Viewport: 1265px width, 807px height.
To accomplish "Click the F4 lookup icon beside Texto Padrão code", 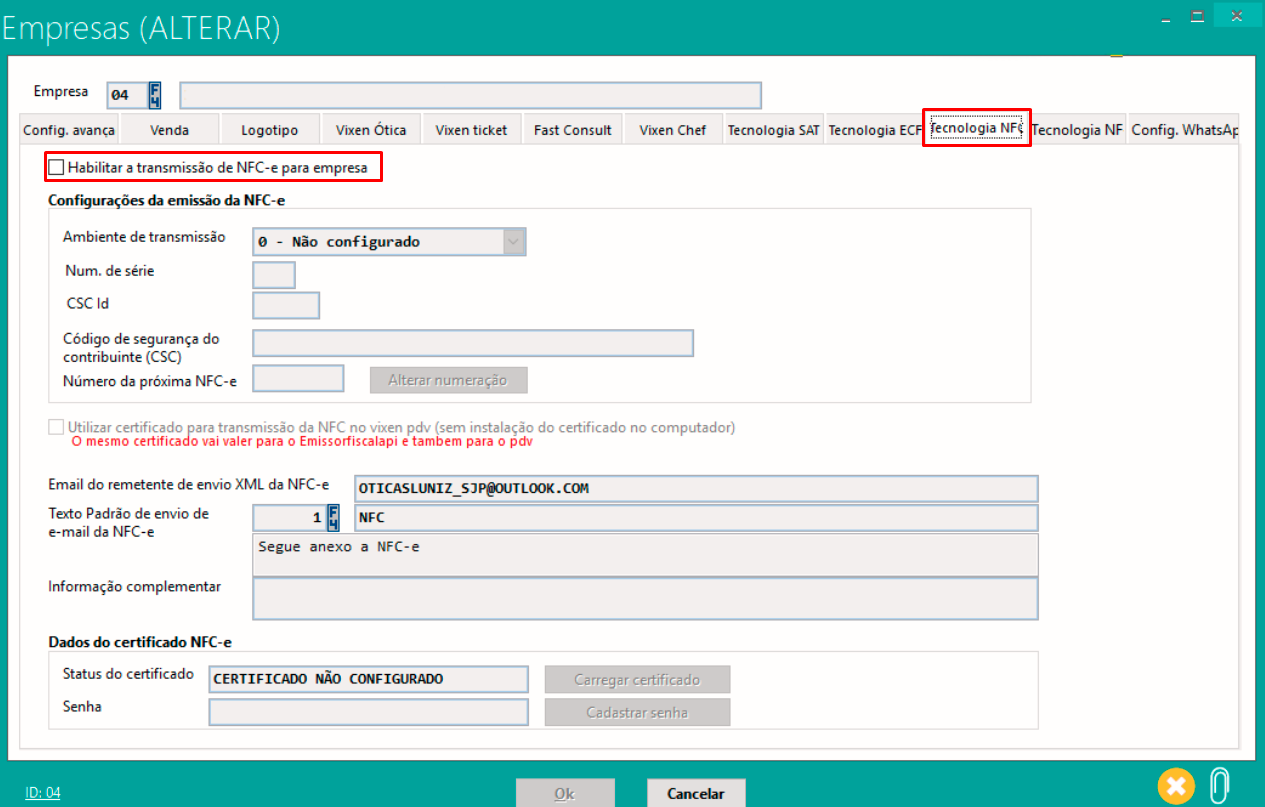I will pyautogui.click(x=334, y=518).
